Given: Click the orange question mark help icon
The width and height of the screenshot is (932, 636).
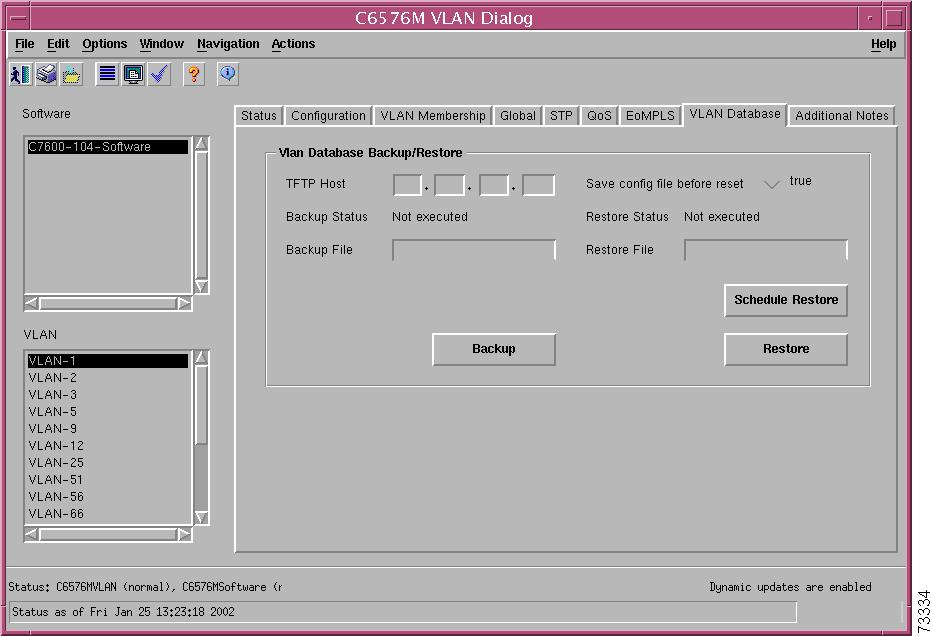Looking at the screenshot, I should pyautogui.click(x=194, y=74).
